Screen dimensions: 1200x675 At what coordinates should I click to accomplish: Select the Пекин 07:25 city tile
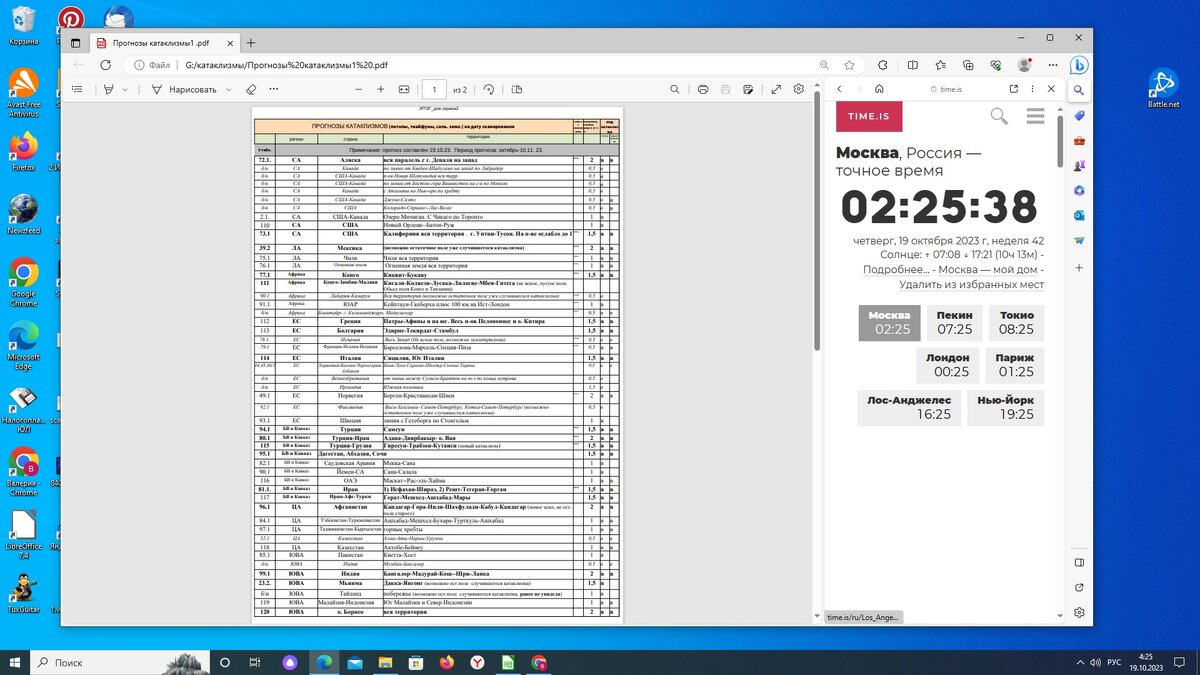(954, 322)
